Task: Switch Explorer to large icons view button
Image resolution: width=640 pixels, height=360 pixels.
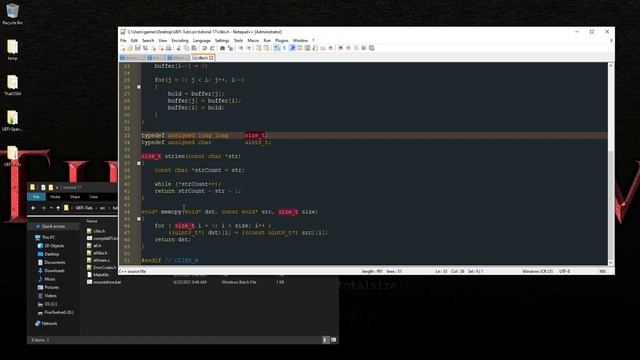Action: (333, 340)
